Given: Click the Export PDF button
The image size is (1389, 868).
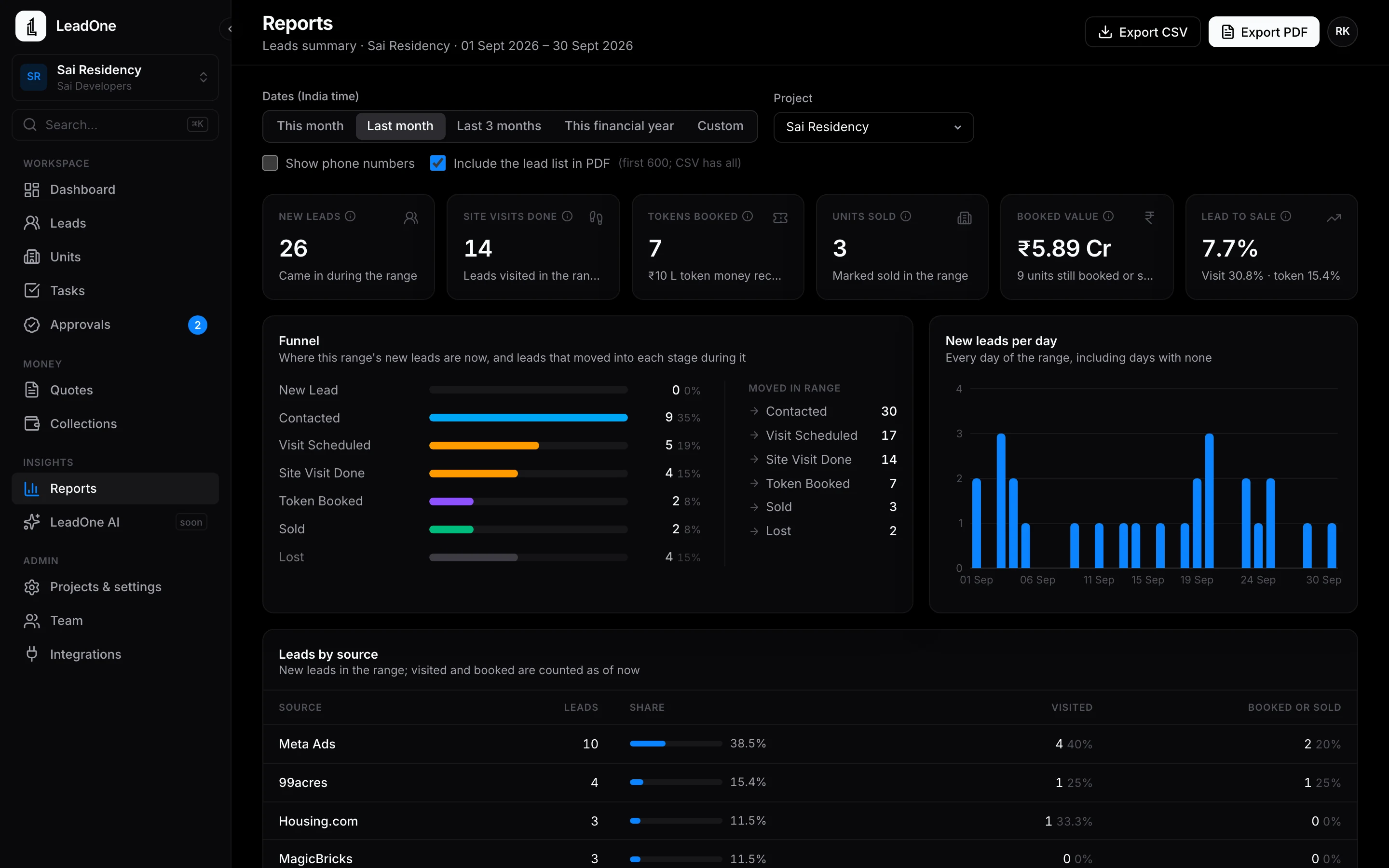Looking at the screenshot, I should [1263, 32].
